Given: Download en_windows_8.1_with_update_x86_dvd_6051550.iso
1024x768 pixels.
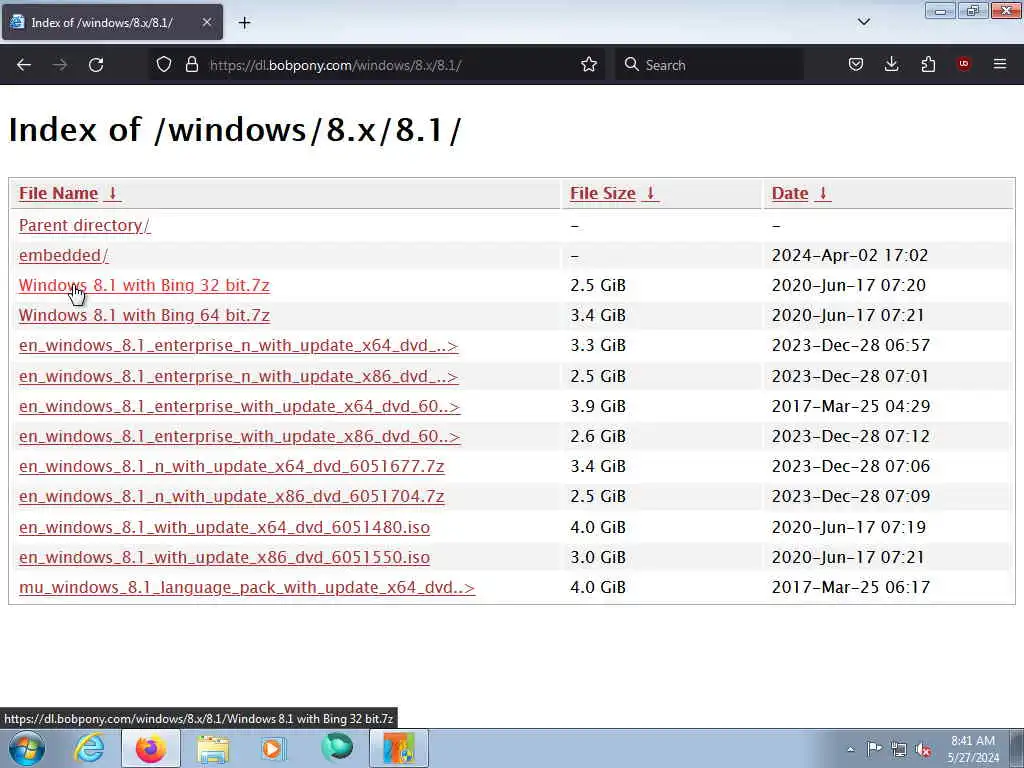Looking at the screenshot, I should (x=224, y=557).
